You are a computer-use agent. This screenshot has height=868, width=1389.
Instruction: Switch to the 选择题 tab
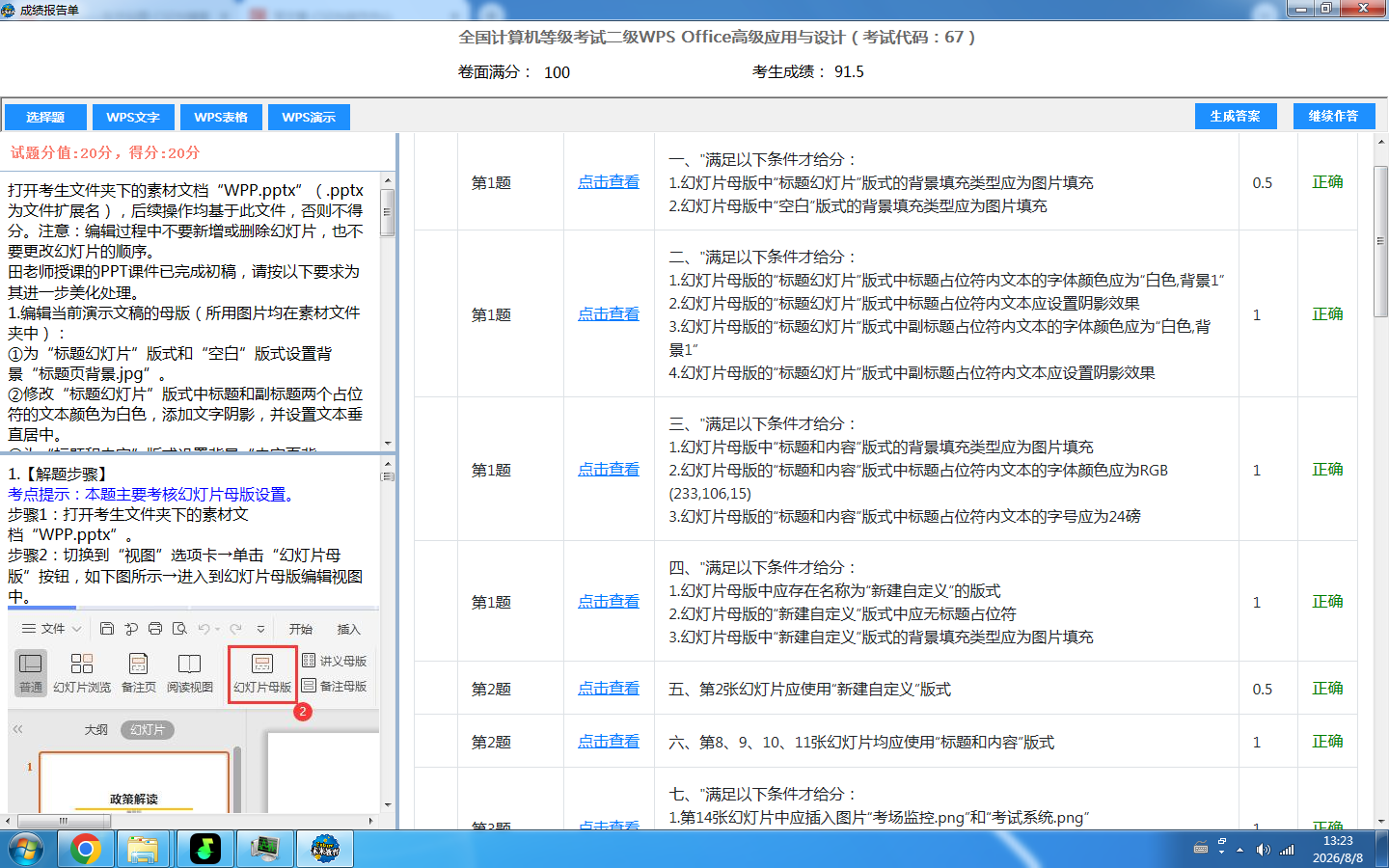(45, 117)
